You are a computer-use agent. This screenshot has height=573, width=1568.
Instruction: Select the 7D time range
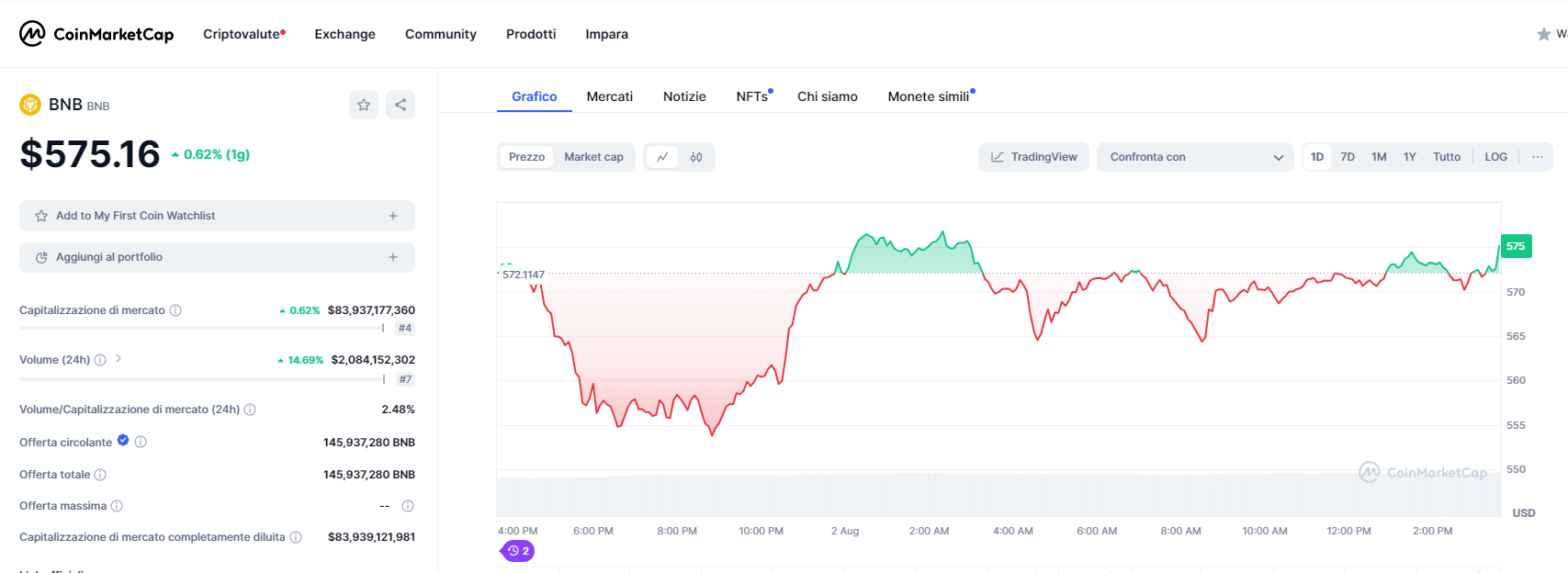point(1348,157)
